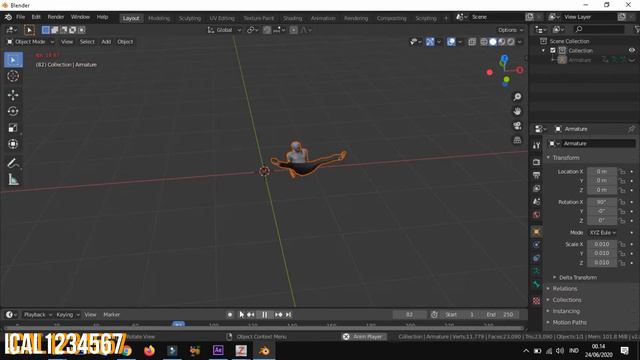
Task: Open the timeline Marker menu
Action: coord(111,315)
